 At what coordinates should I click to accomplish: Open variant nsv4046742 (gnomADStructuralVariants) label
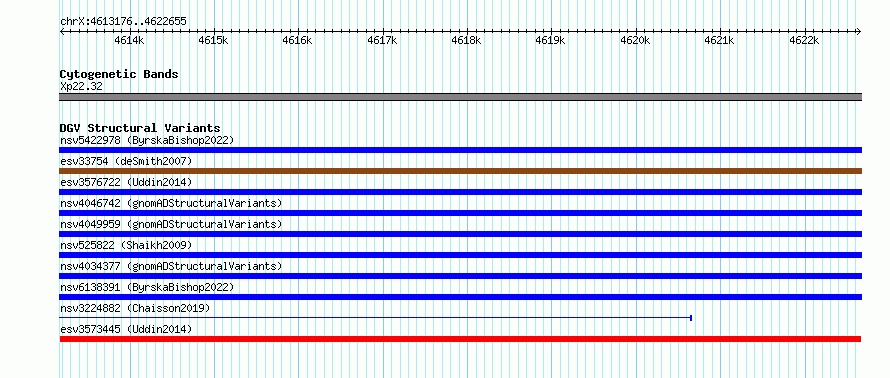pos(171,203)
